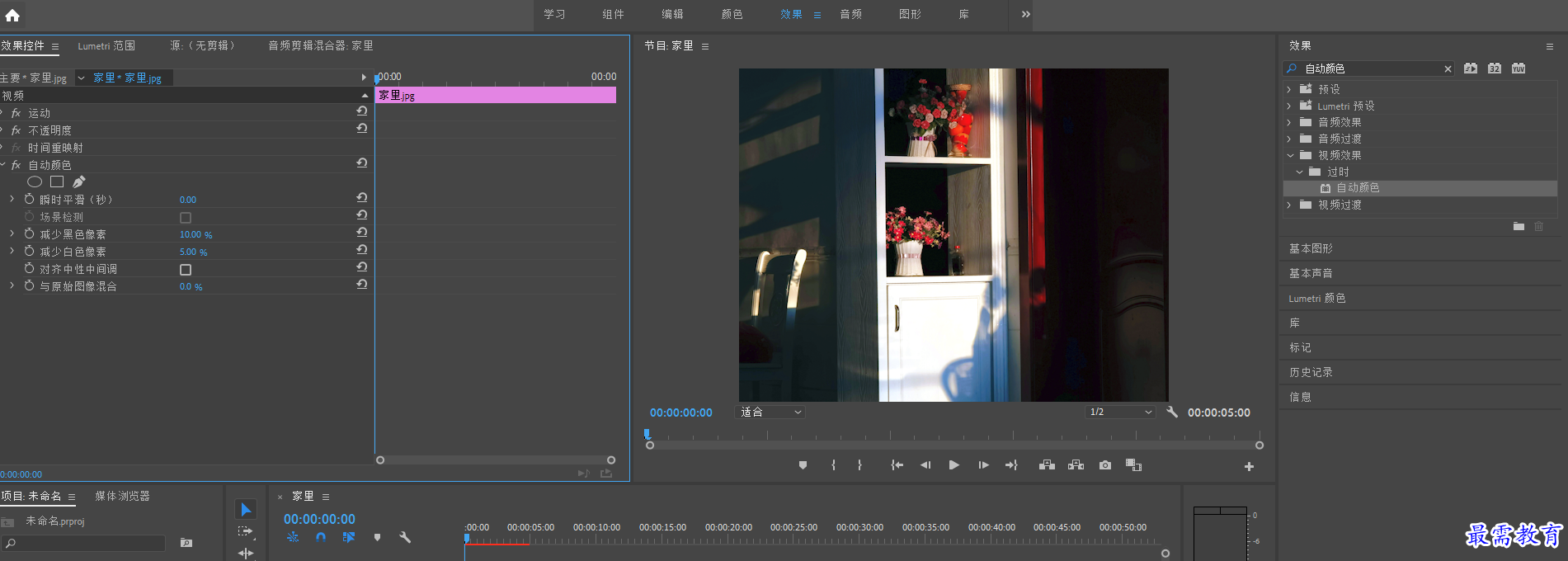Expand the 减少黑色像素 parameter
The image size is (1568, 561).
(12, 233)
